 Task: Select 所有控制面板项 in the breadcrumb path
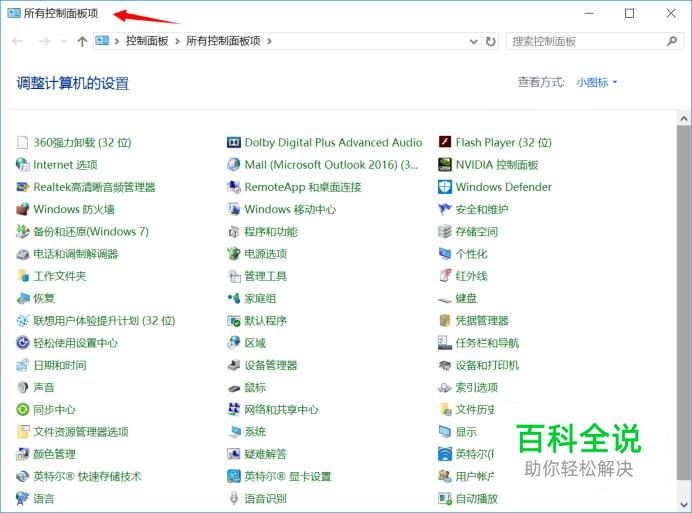pyautogui.click(x=223, y=41)
